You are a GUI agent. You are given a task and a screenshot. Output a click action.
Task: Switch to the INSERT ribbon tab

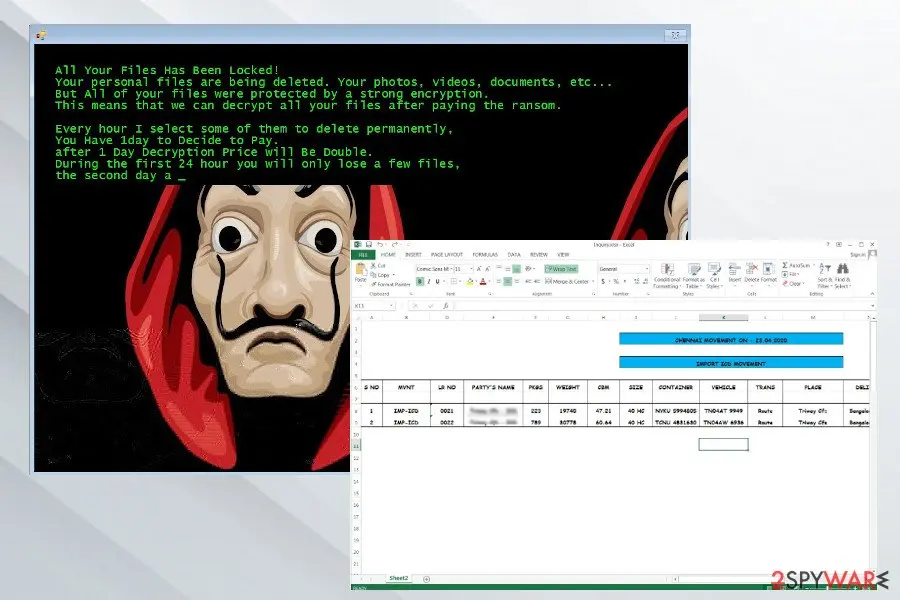[x=413, y=254]
